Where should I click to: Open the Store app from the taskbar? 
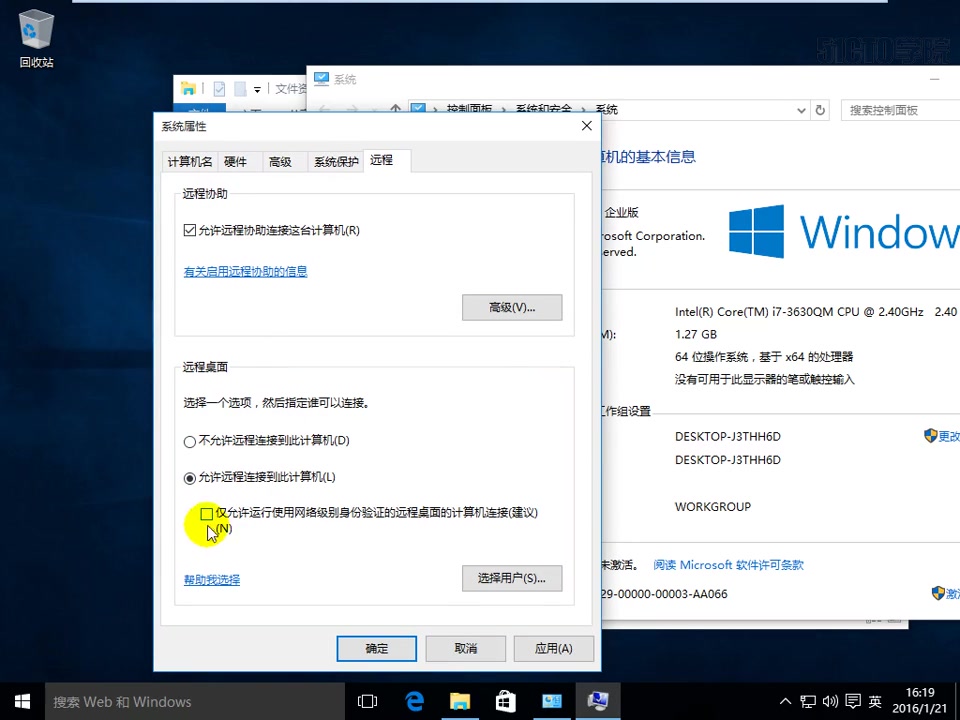point(506,702)
